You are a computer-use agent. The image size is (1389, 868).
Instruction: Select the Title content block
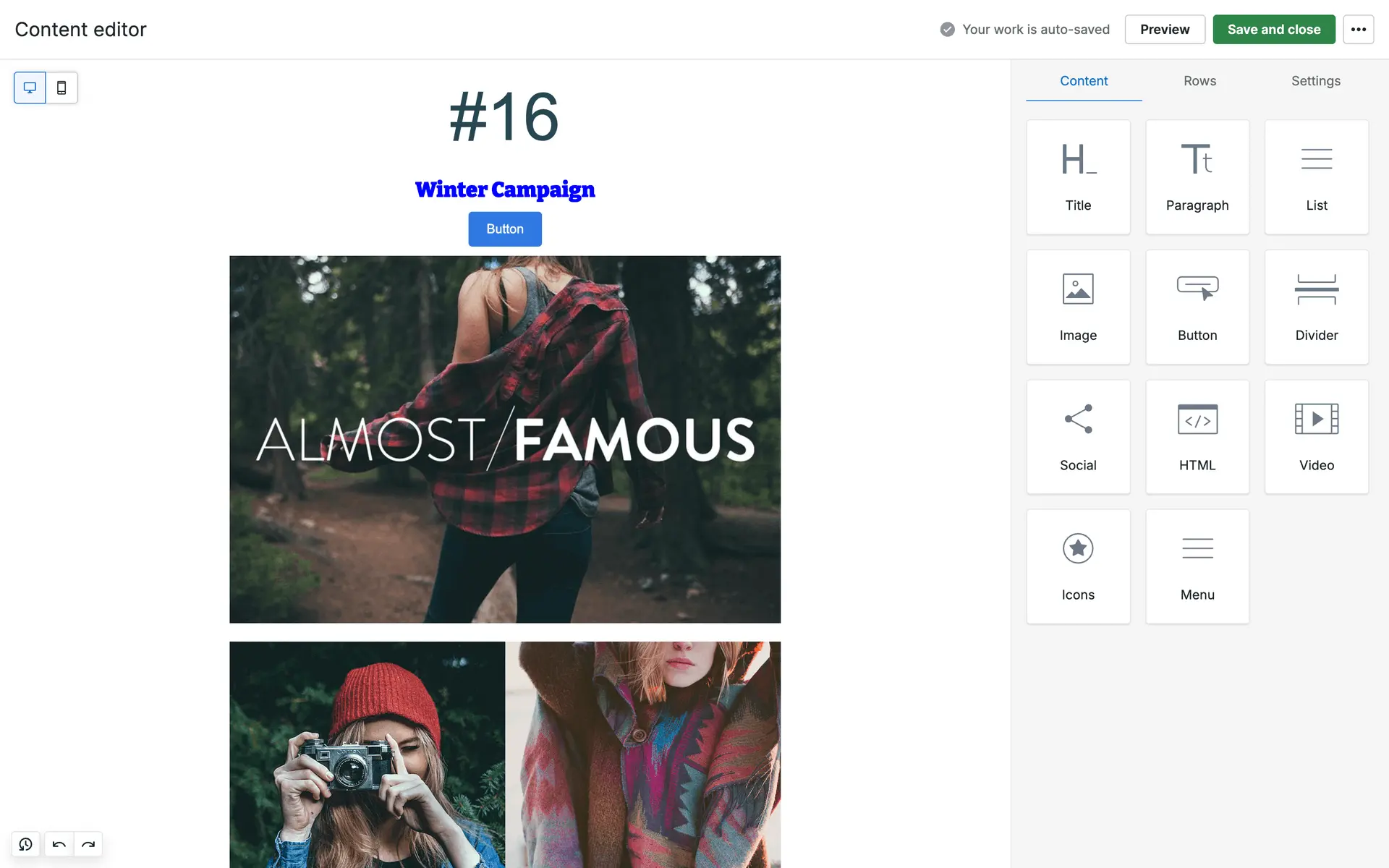pyautogui.click(x=1078, y=177)
